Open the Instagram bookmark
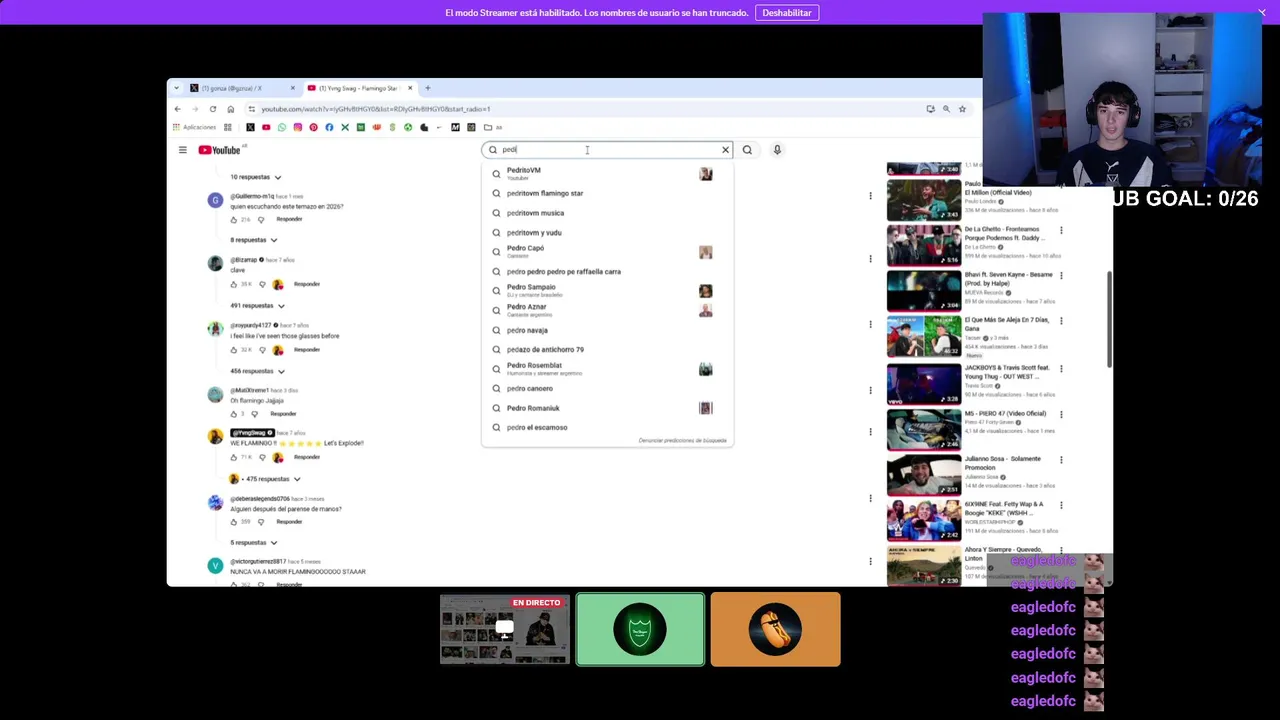The image size is (1280, 720). pos(297,127)
